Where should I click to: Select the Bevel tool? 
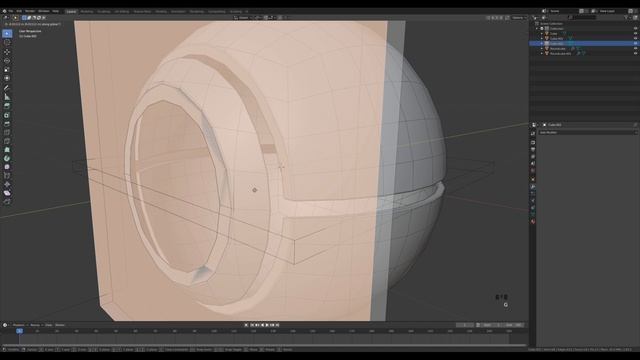pyautogui.click(x=7, y=123)
